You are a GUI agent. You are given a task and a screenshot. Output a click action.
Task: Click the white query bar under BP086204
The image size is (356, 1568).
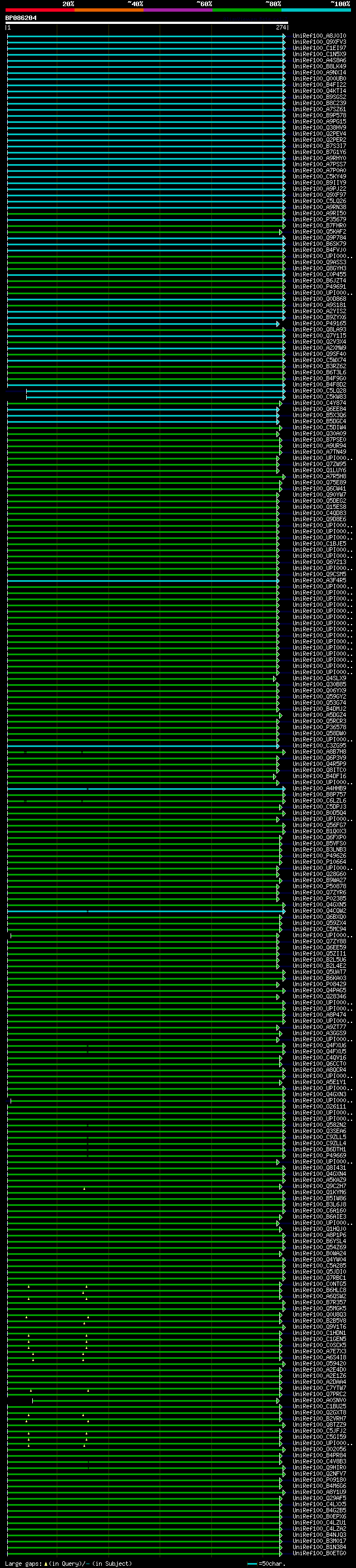[x=147, y=23]
